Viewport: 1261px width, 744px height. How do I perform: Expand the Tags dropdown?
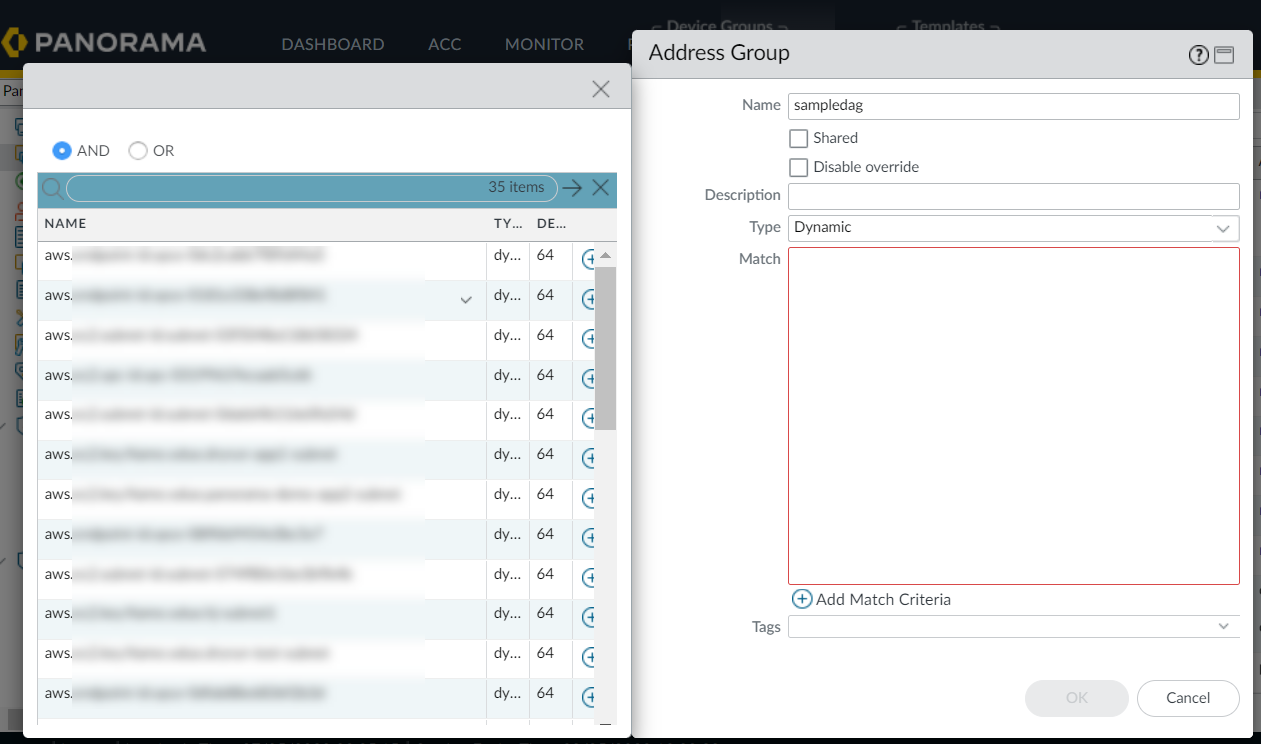1223,626
